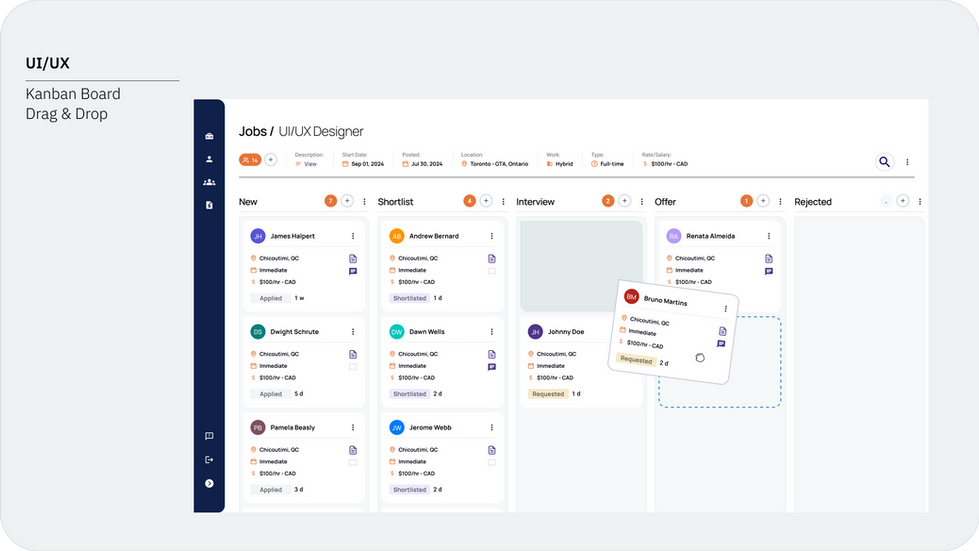Add a card to the New column
Image resolution: width=979 pixels, height=551 pixels.
click(347, 201)
